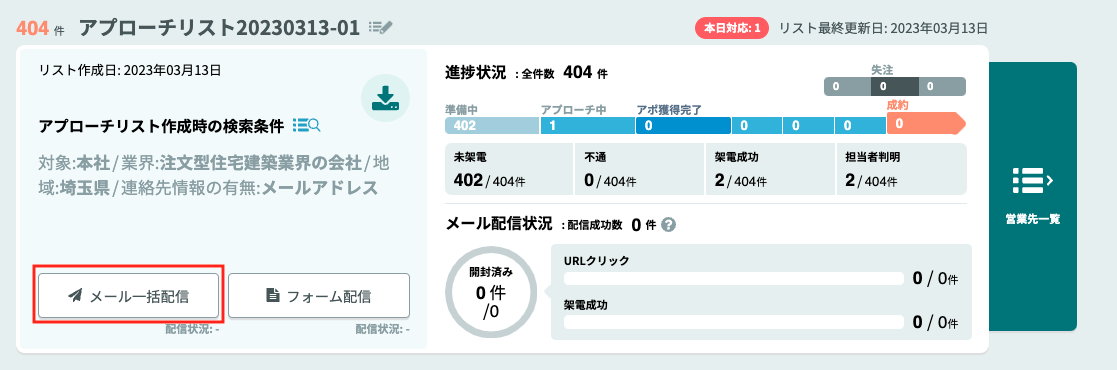Download the list via download icon
The image size is (1117, 370).
385,98
